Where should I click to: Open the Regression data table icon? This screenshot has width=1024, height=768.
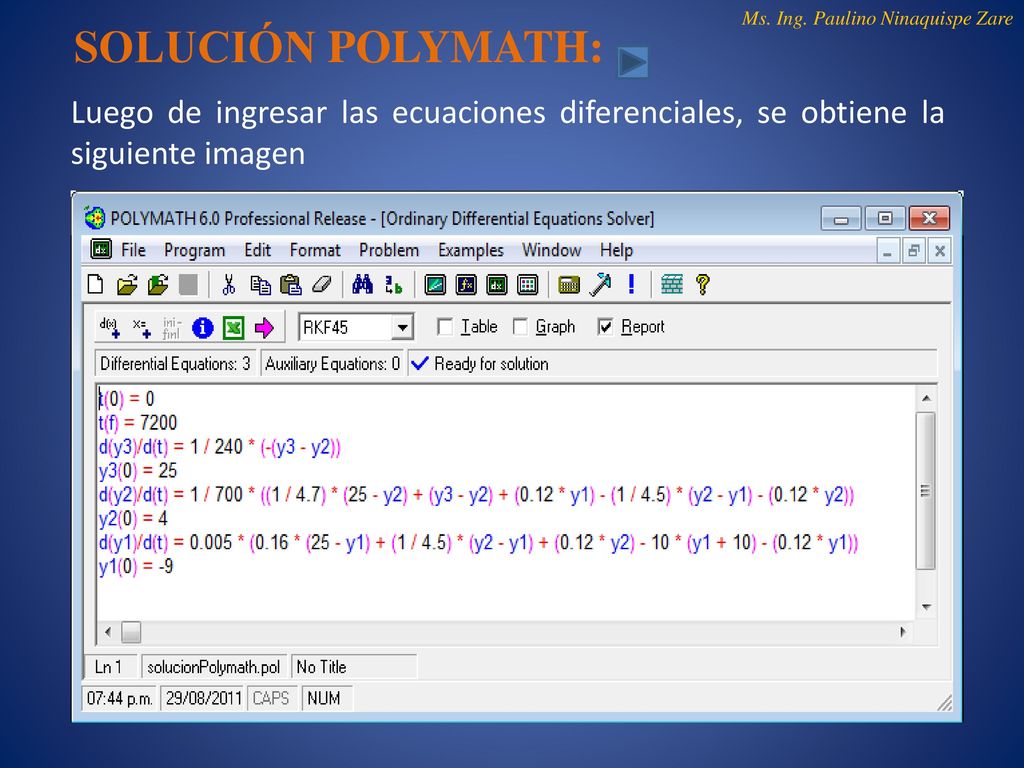tap(527, 285)
